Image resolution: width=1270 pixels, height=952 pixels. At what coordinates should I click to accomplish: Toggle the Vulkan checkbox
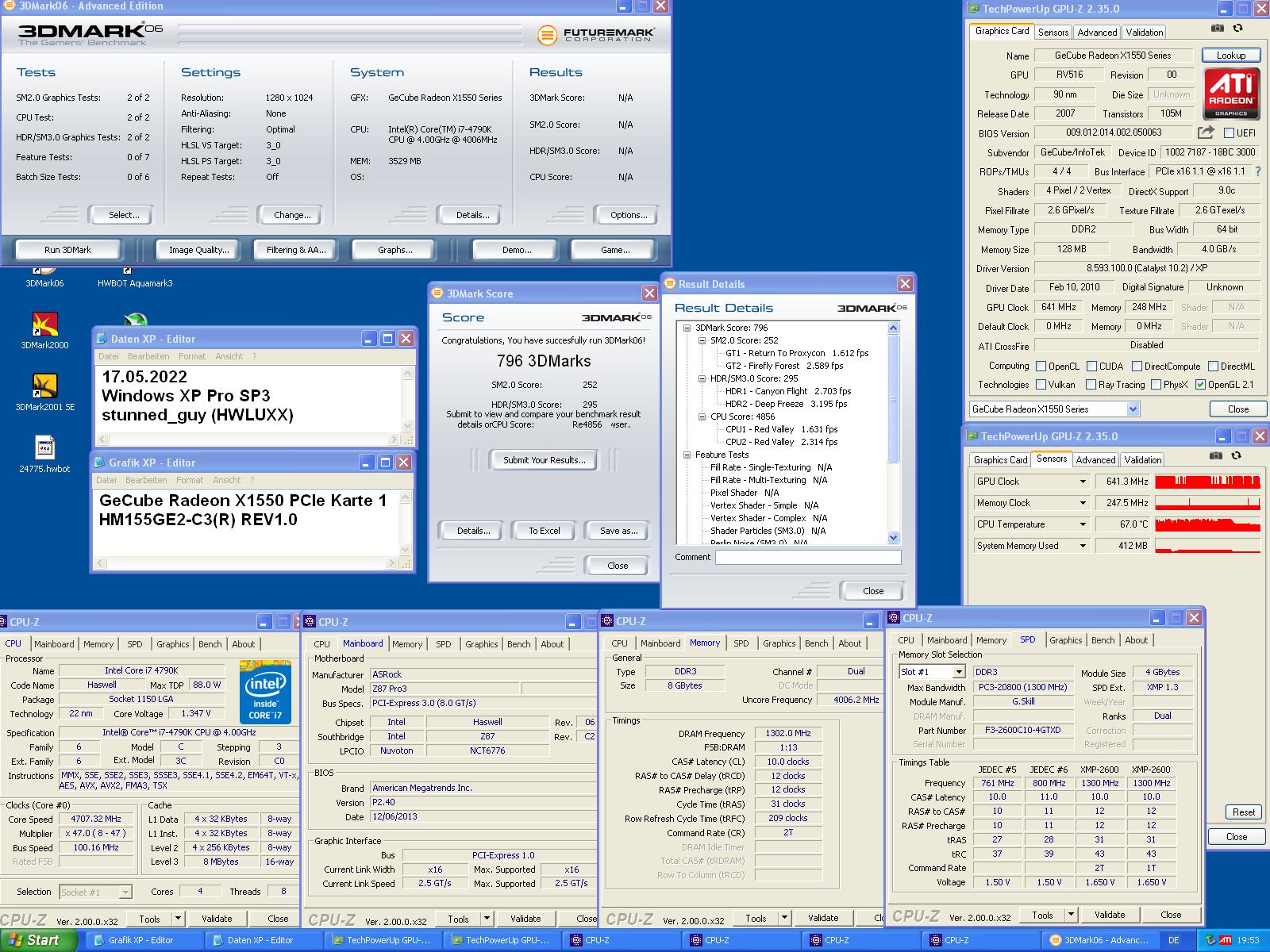tap(1041, 385)
